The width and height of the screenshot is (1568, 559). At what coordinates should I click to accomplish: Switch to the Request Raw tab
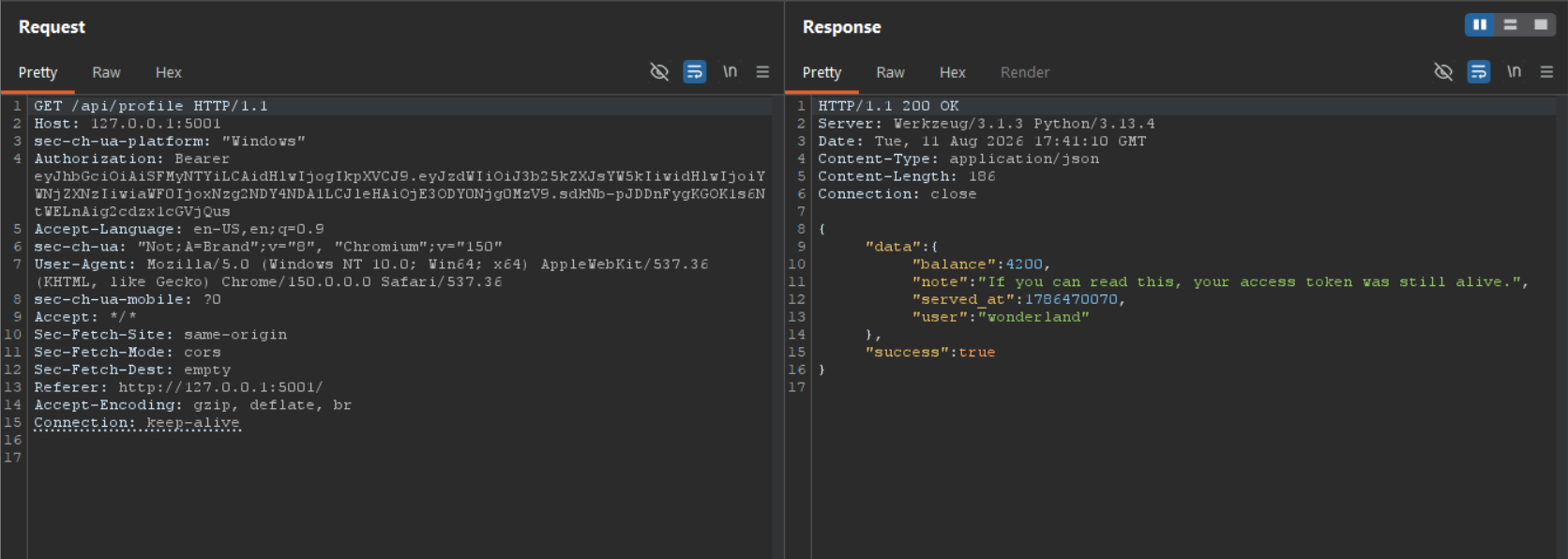(106, 72)
